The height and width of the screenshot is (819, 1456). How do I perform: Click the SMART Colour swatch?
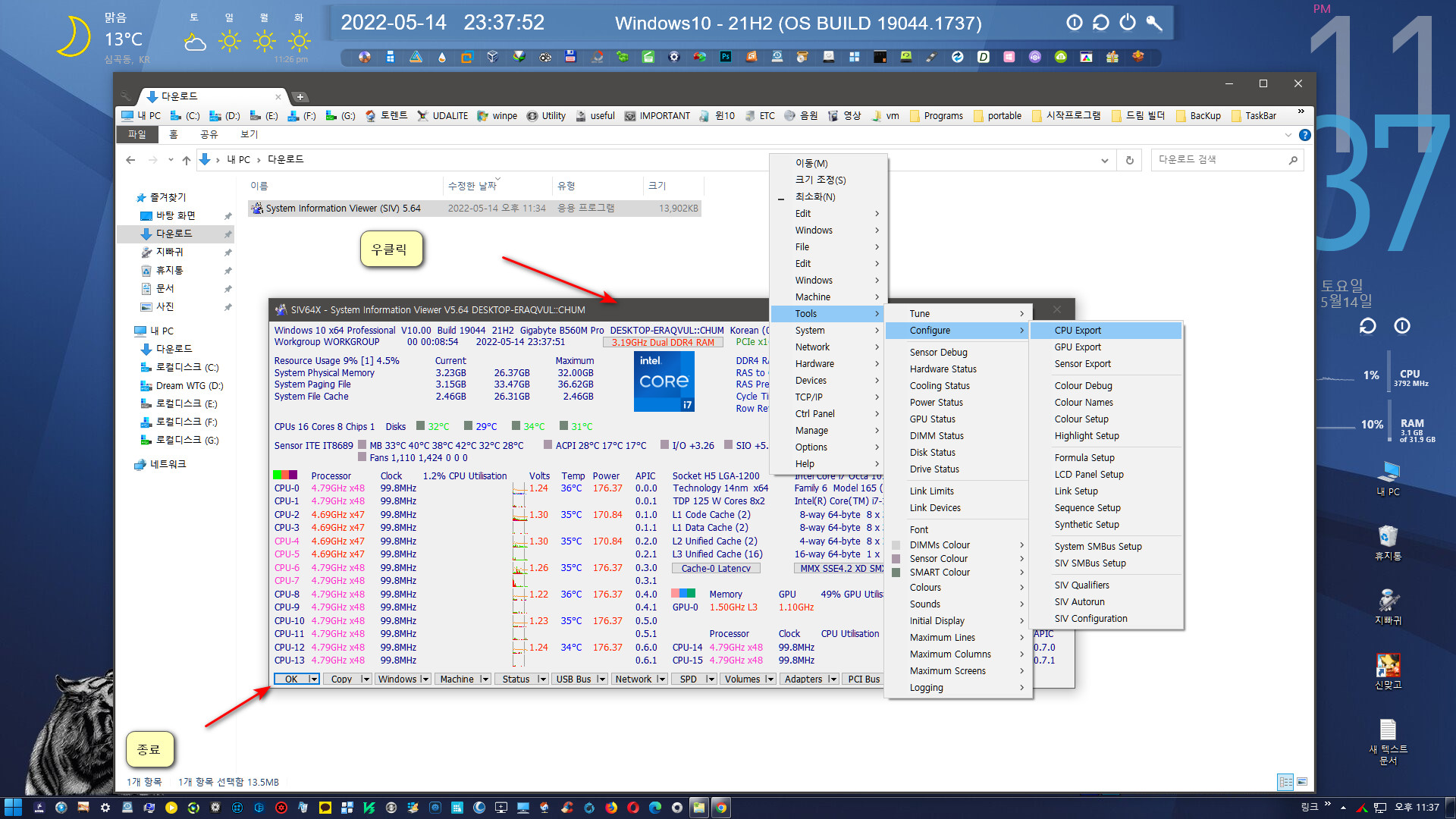click(896, 573)
